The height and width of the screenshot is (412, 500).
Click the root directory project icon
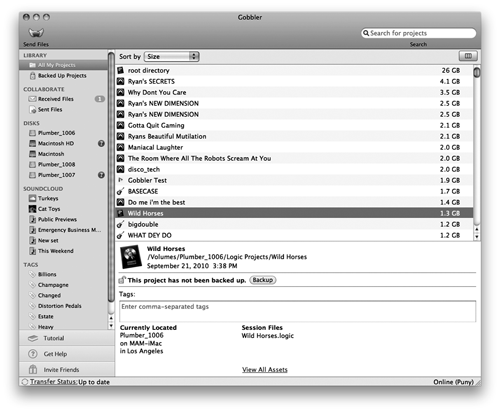(121, 70)
